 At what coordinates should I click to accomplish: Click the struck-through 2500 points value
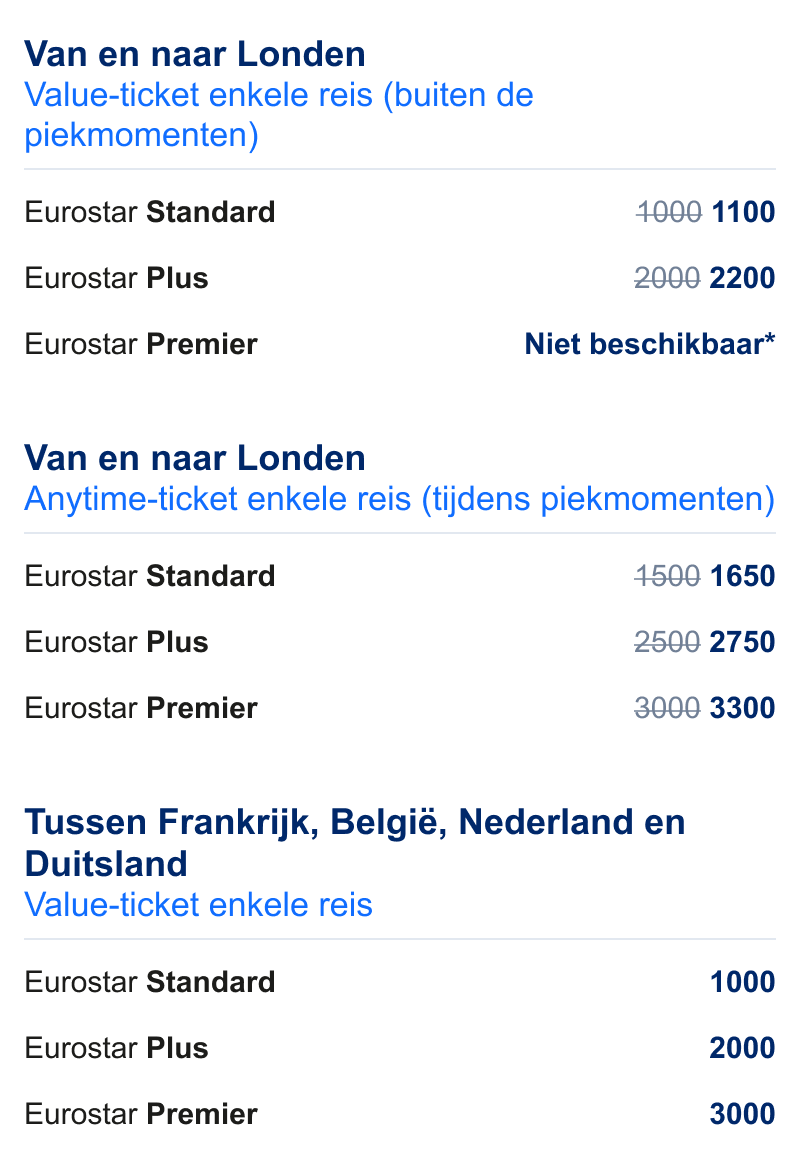pyautogui.click(x=667, y=642)
